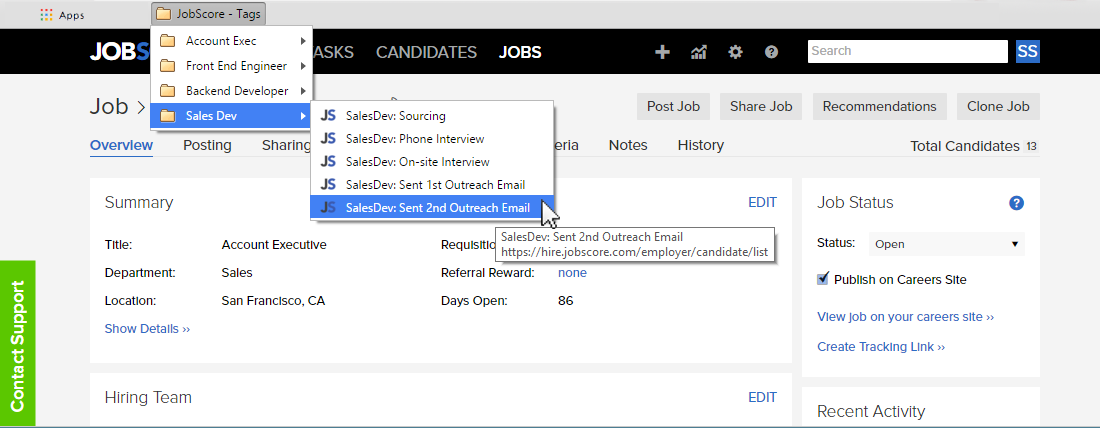This screenshot has width=1100, height=428.
Task: Click the folder icon beside Backend Developer
Action: pyautogui.click(x=167, y=91)
